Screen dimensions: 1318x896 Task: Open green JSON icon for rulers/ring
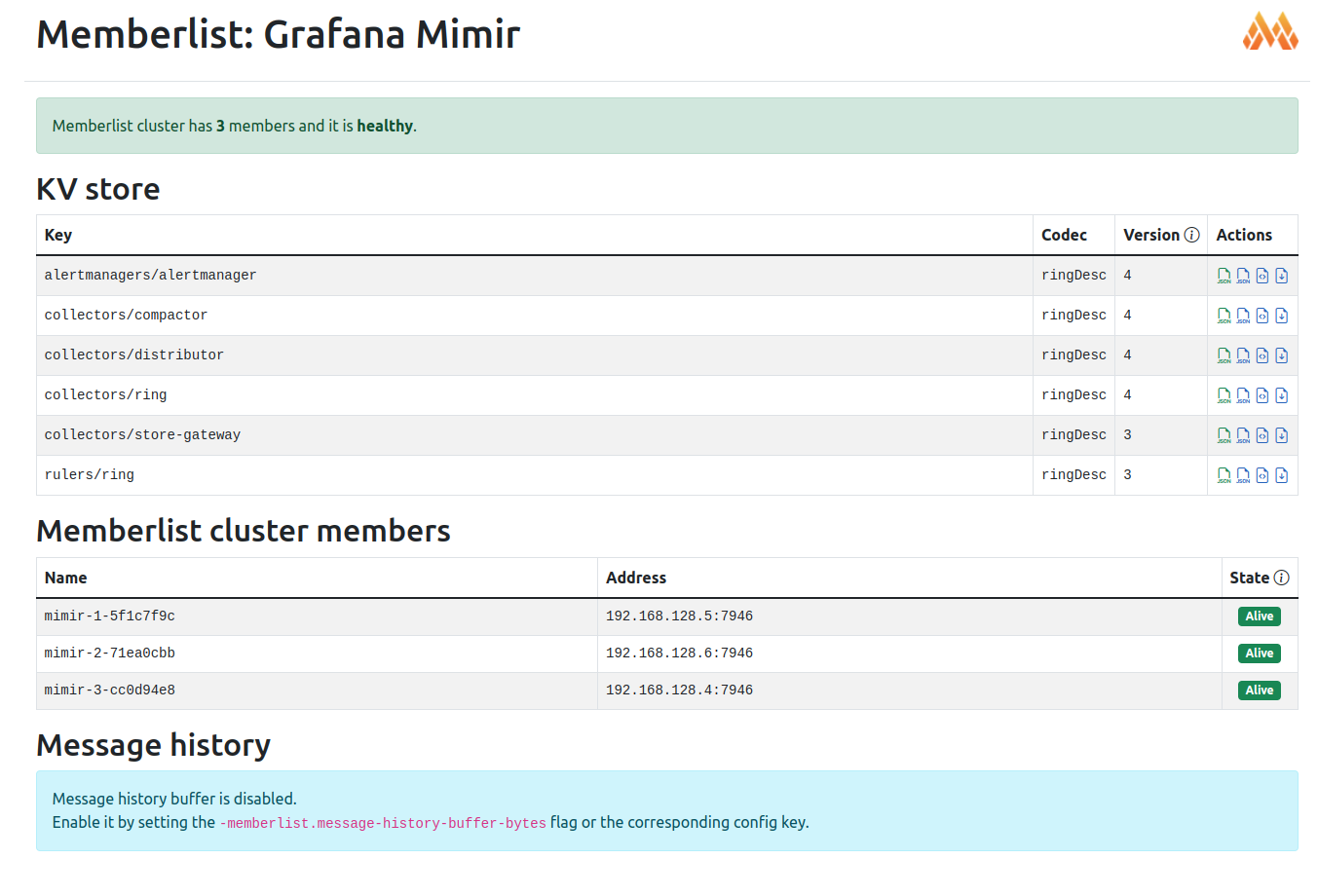(x=1224, y=475)
